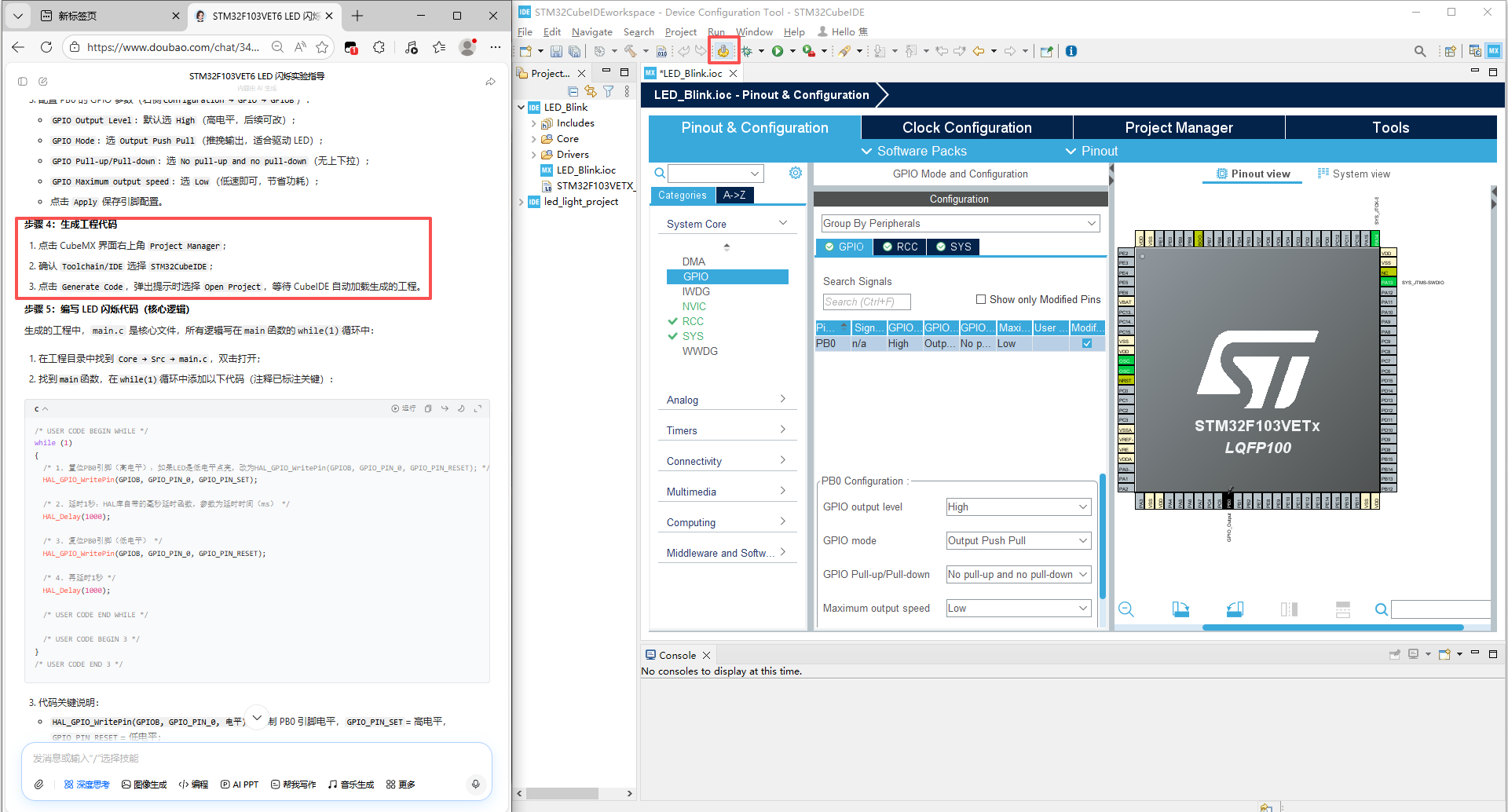This screenshot has width=1508, height=812.
Task: Click the device configuration code generation icon
Action: [x=723, y=51]
